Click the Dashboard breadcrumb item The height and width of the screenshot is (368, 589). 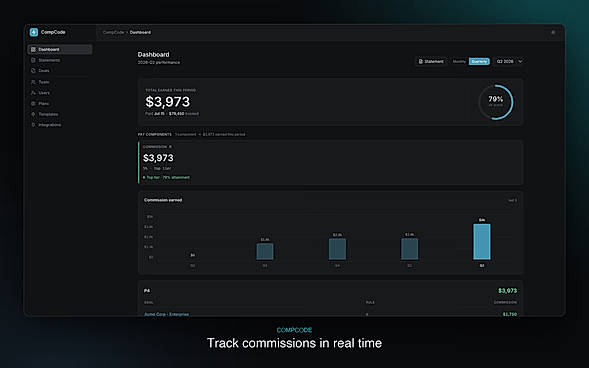click(140, 32)
